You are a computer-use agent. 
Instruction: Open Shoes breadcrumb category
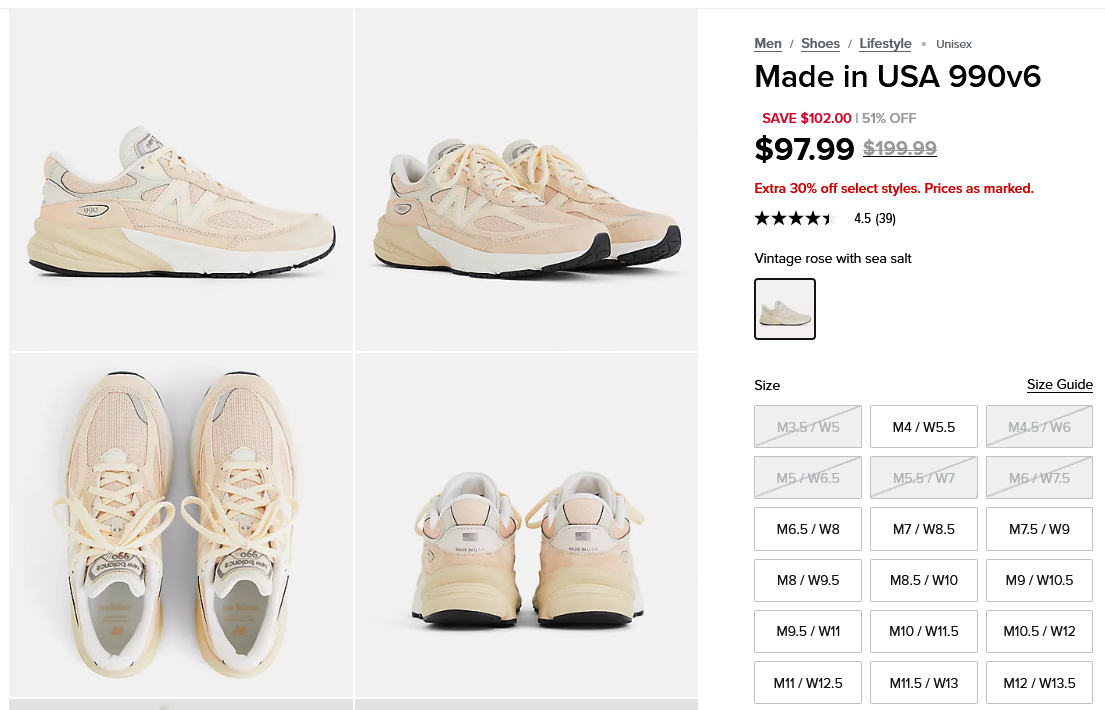tap(820, 43)
